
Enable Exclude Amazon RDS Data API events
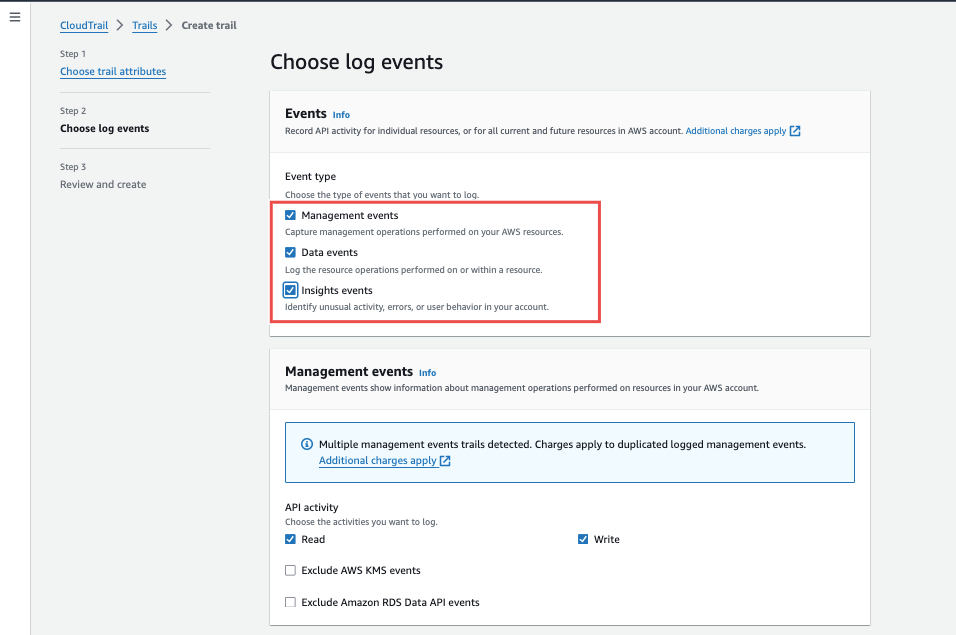pyautogui.click(x=290, y=602)
